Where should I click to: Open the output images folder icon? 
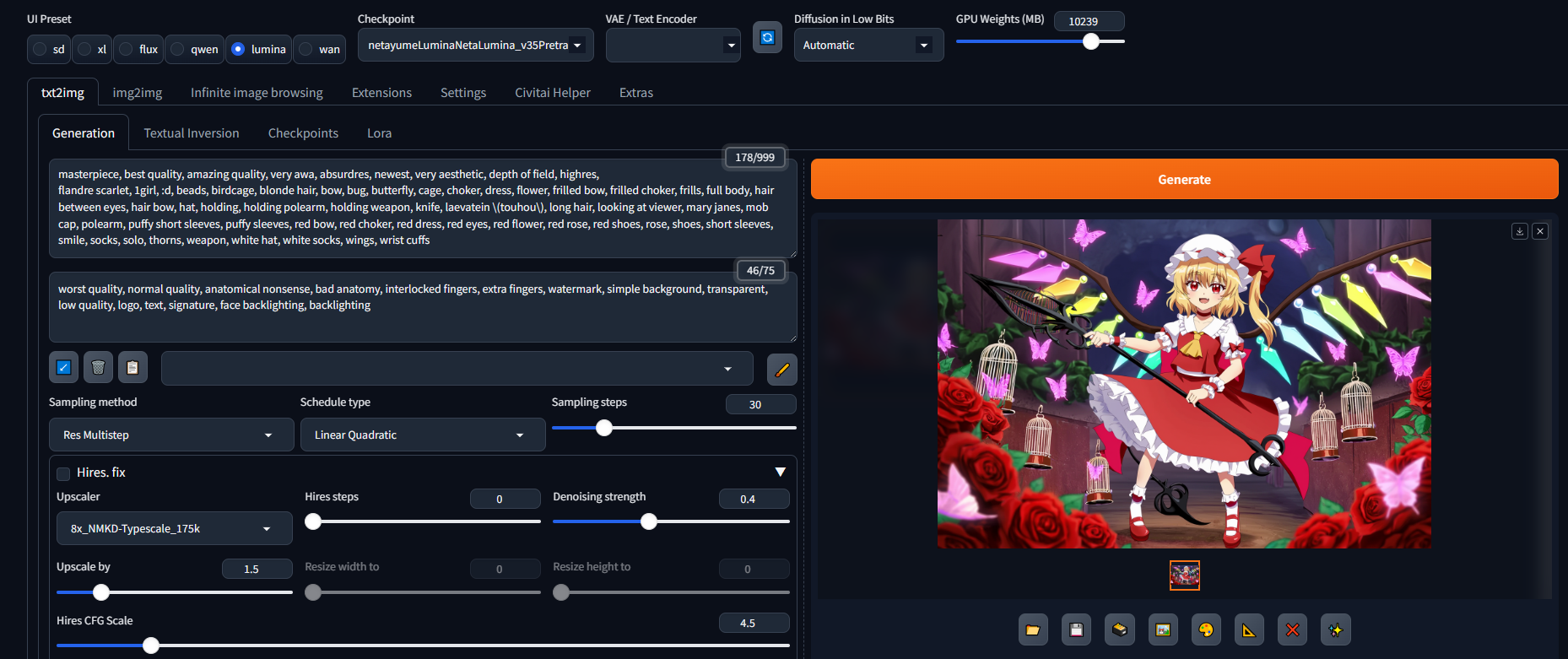[x=1033, y=629]
